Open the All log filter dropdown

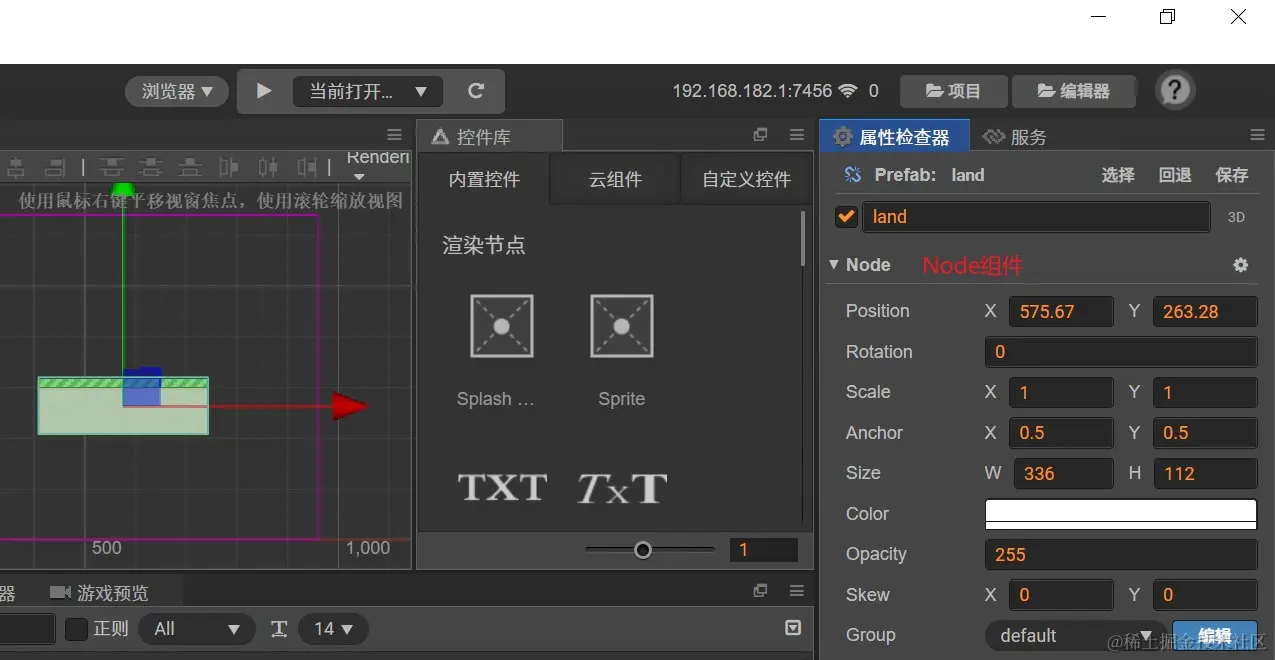pos(196,629)
